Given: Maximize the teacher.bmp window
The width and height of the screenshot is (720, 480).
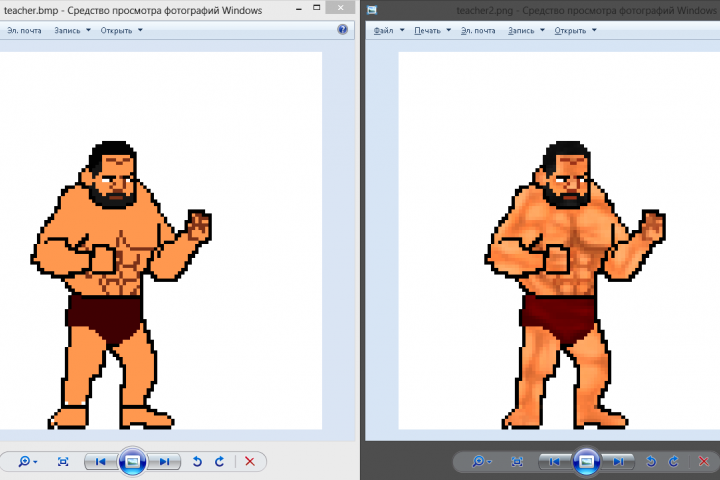Looking at the screenshot, I should 316,7.
